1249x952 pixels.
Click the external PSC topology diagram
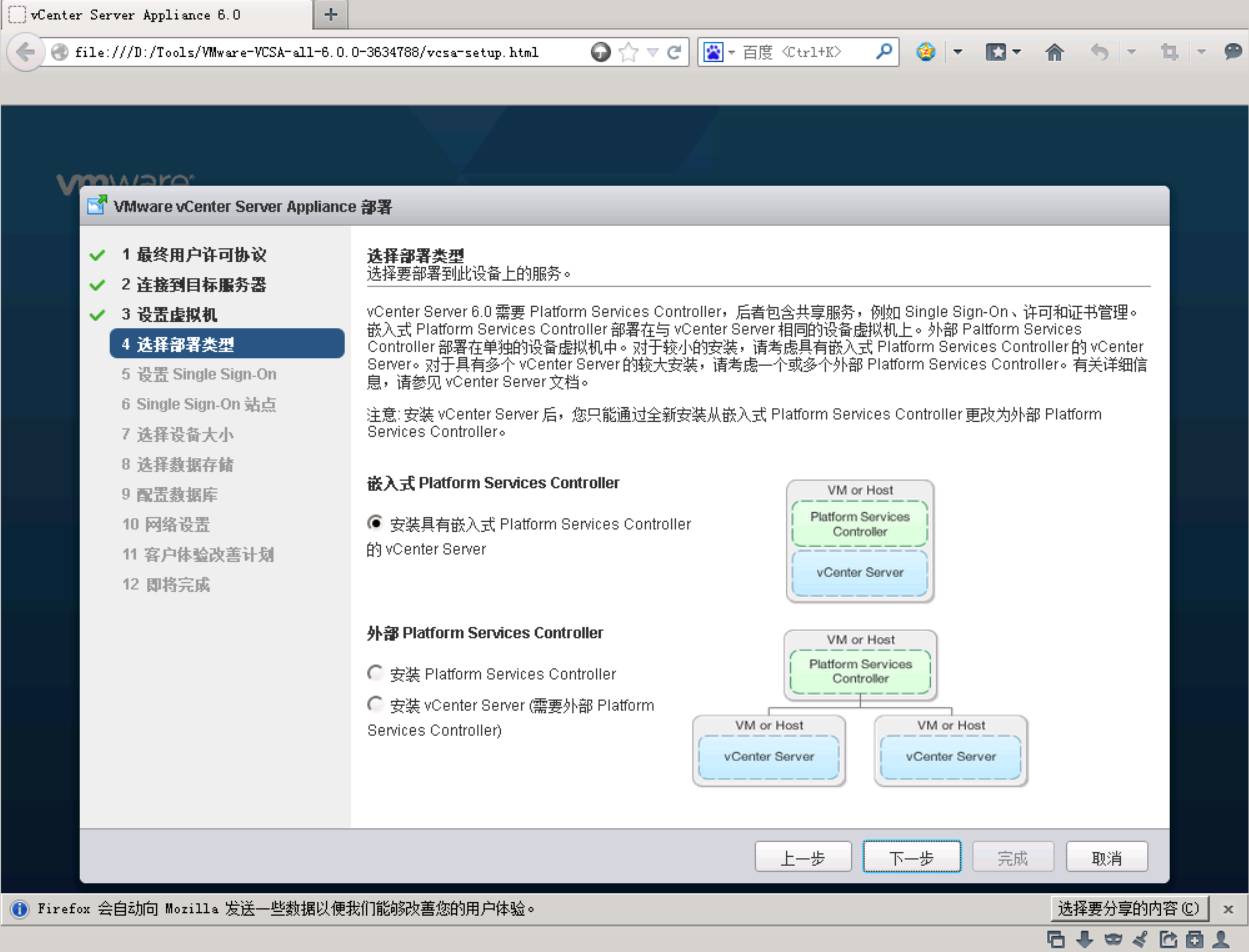[x=860, y=708]
